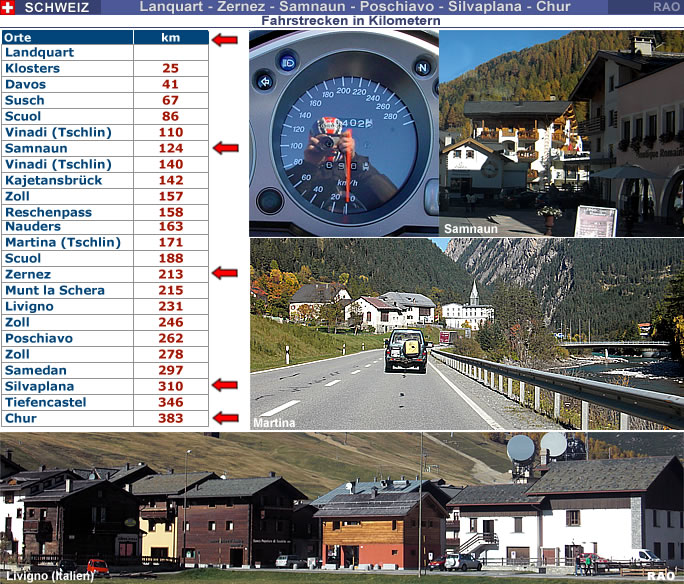
Task: Click the Samnaun photo caption
Action: 471,229
